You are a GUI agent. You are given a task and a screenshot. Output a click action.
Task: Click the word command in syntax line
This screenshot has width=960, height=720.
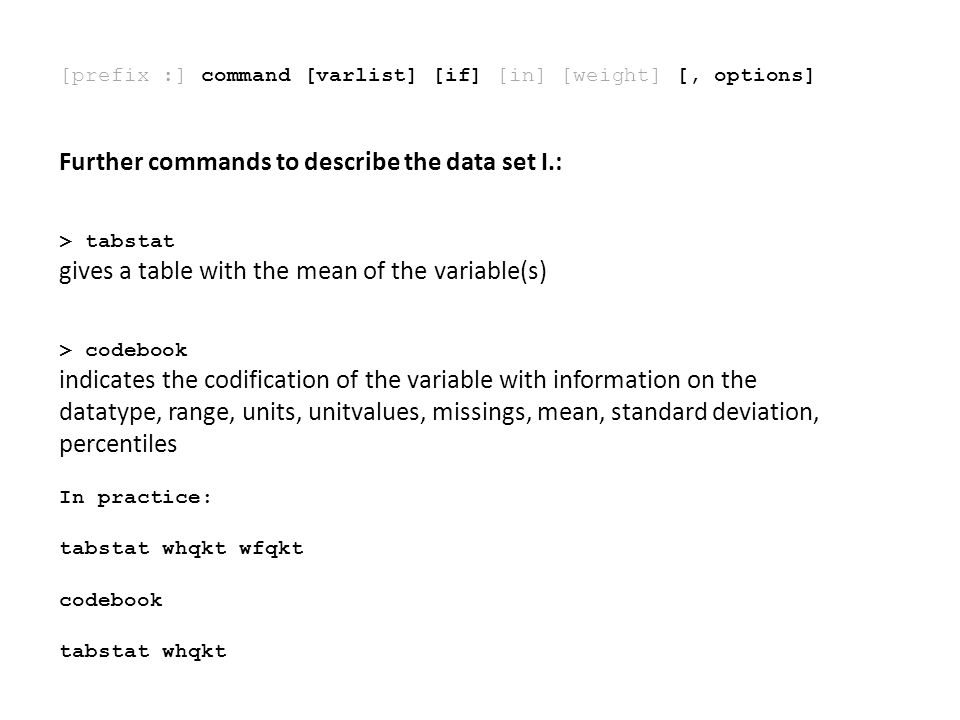246,75
